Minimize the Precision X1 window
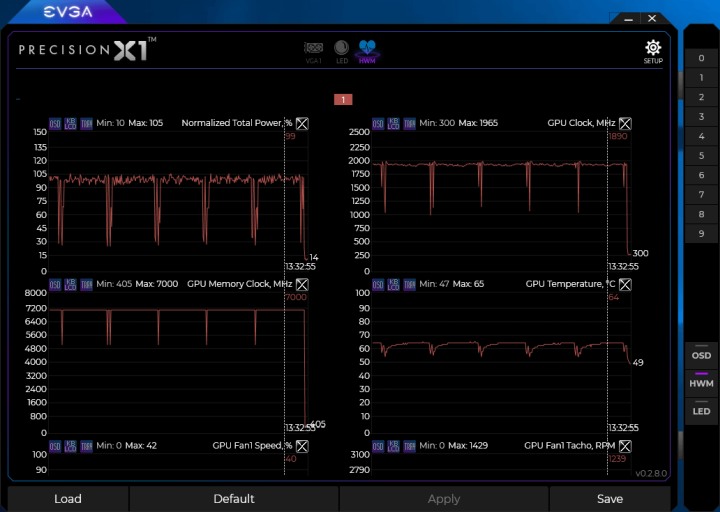Viewport: 720px width, 512px height. [x=629, y=19]
